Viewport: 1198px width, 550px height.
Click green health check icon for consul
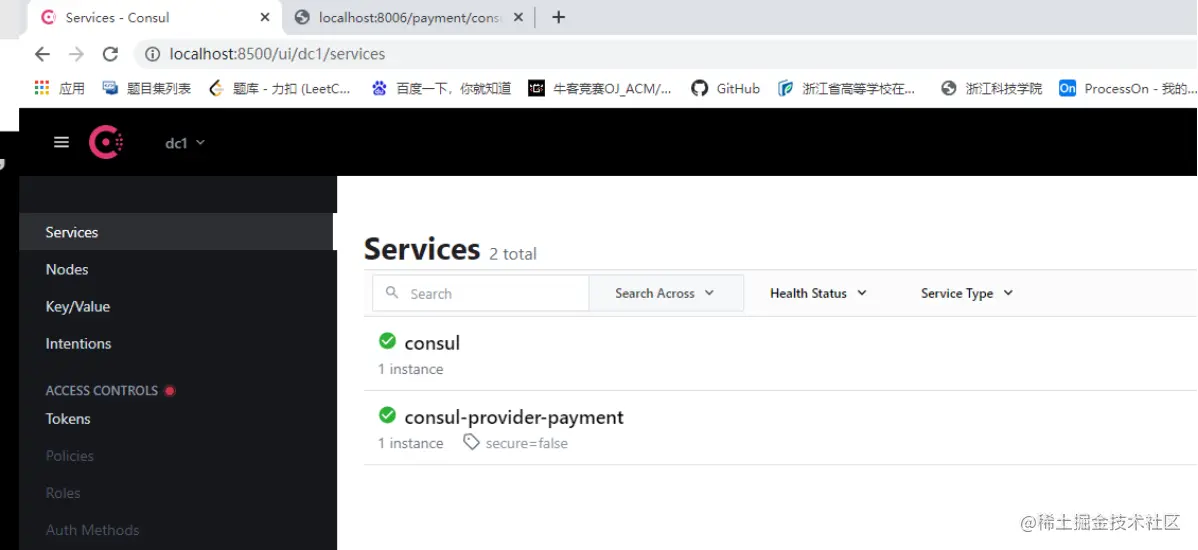click(387, 341)
